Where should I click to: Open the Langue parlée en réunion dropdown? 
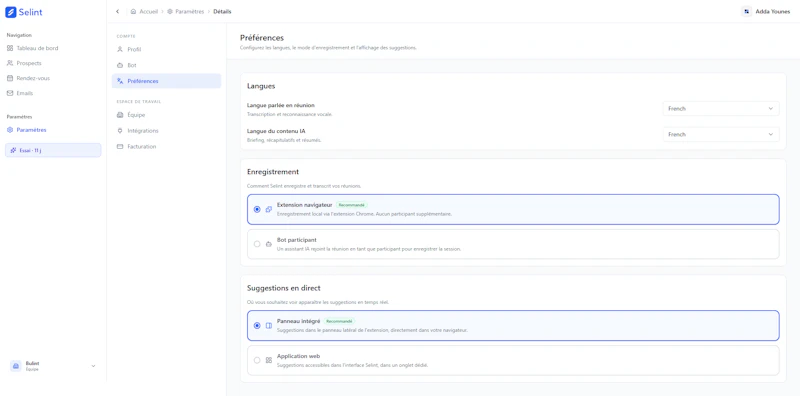(721, 109)
